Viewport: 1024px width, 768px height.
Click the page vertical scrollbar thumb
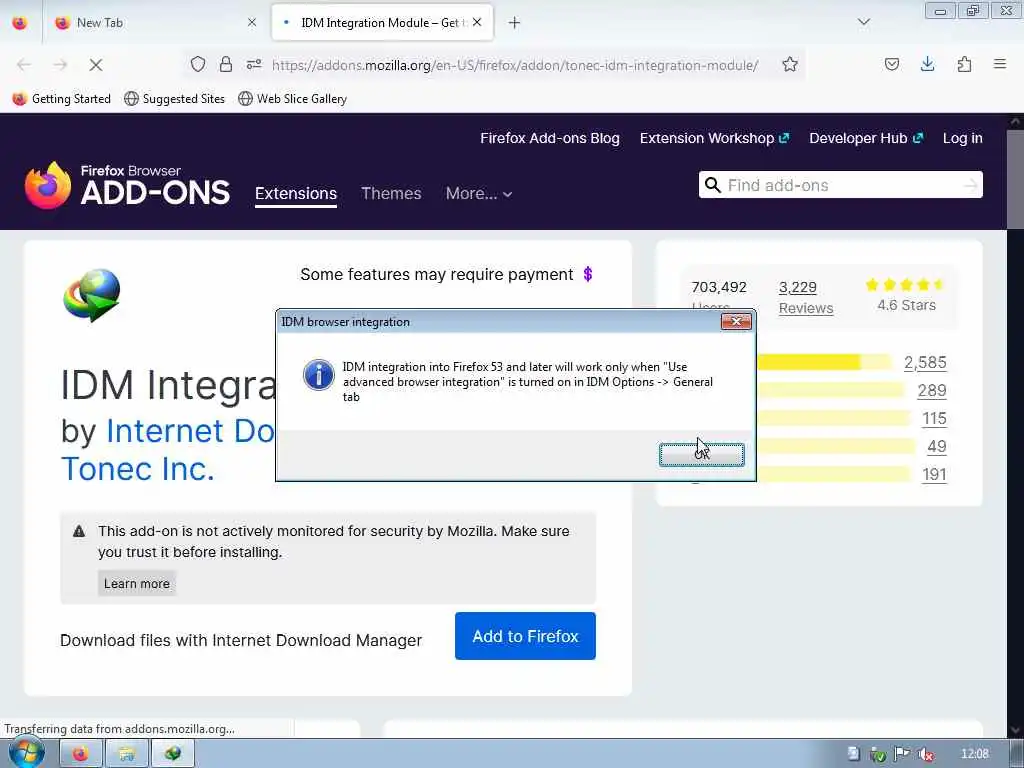point(1016,178)
